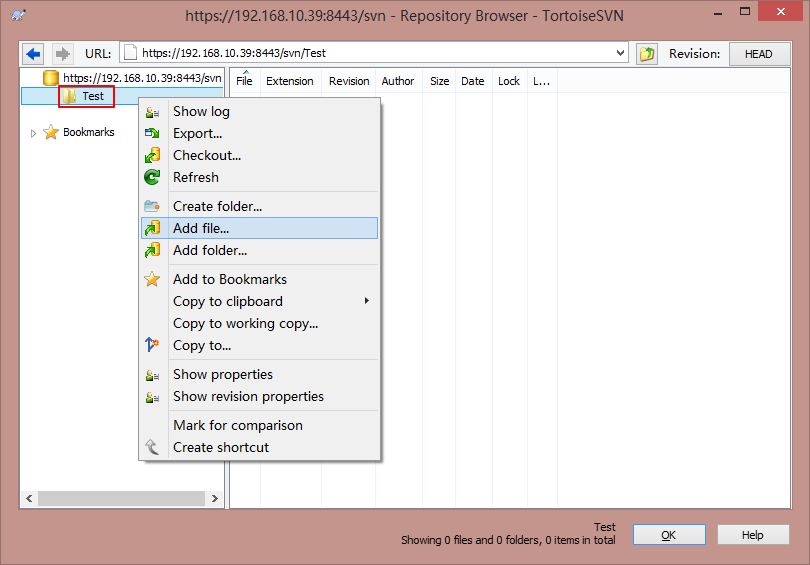This screenshot has width=810, height=565.
Task: Select Show revision properties entry
Action: (259, 397)
